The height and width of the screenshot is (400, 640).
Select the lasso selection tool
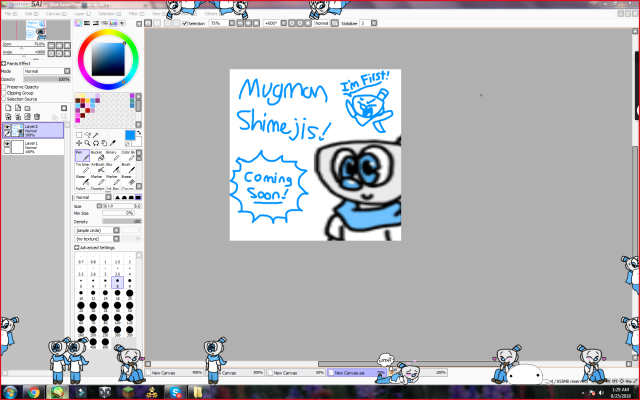pyautogui.click(x=87, y=135)
